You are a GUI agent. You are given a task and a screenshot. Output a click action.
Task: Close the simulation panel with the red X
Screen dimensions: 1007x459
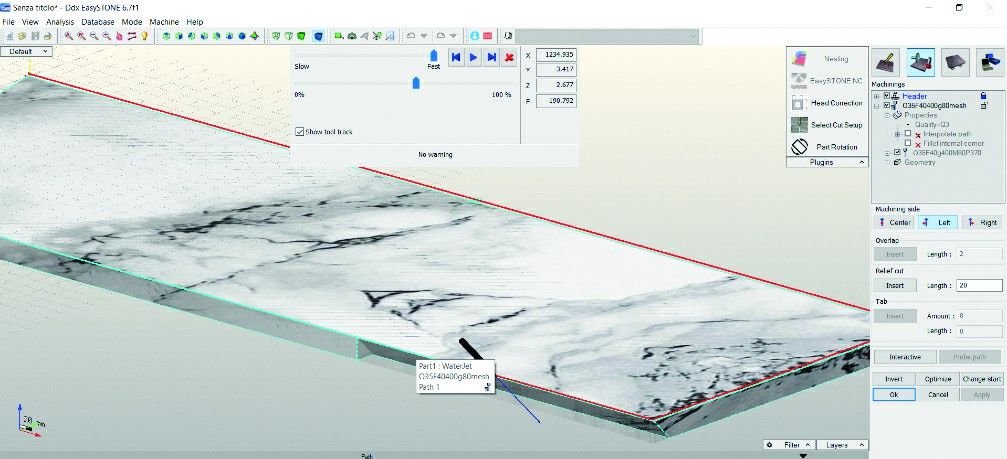[509, 57]
